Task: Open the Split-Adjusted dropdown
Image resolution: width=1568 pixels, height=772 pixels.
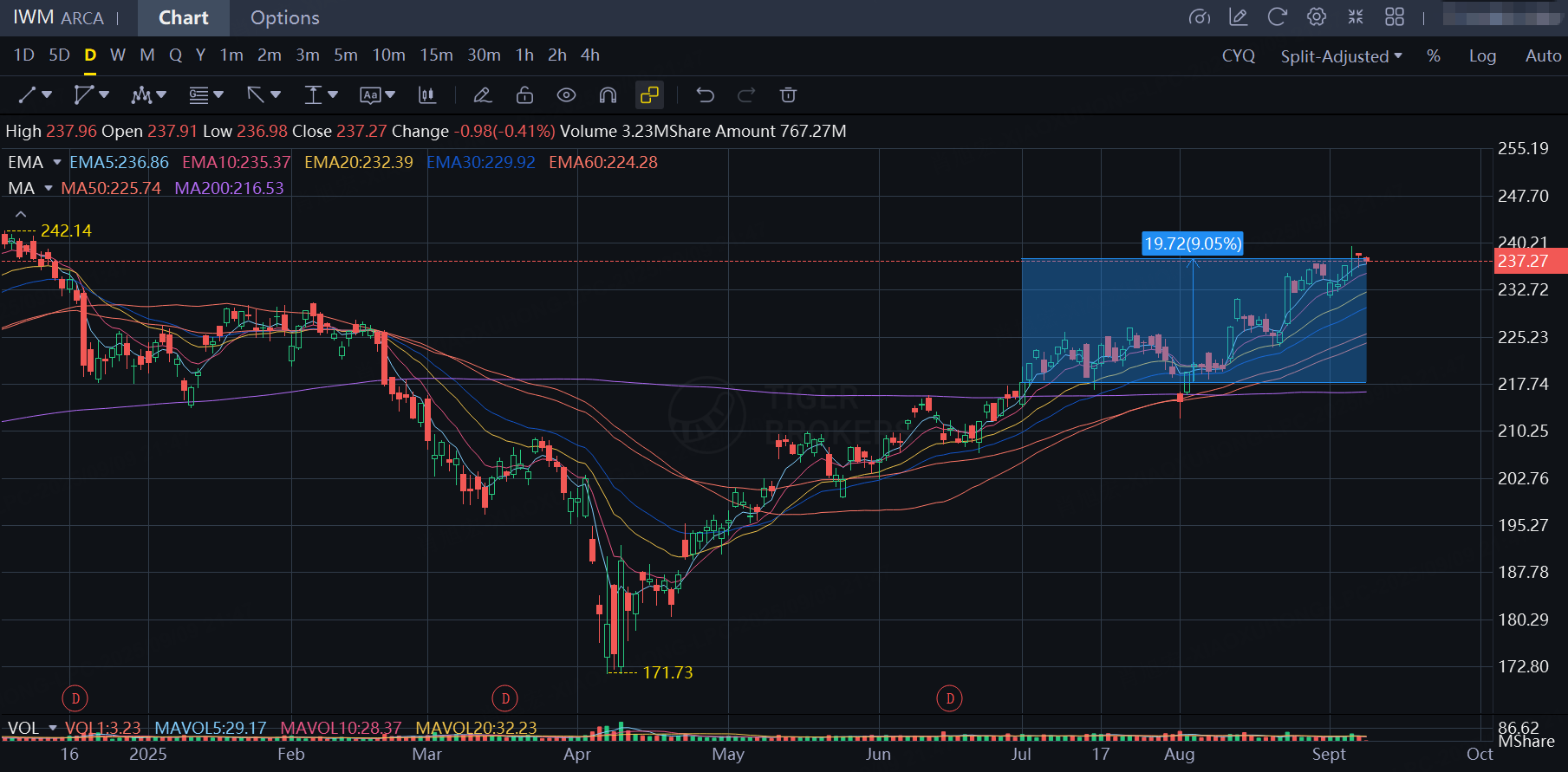Action: click(1340, 56)
